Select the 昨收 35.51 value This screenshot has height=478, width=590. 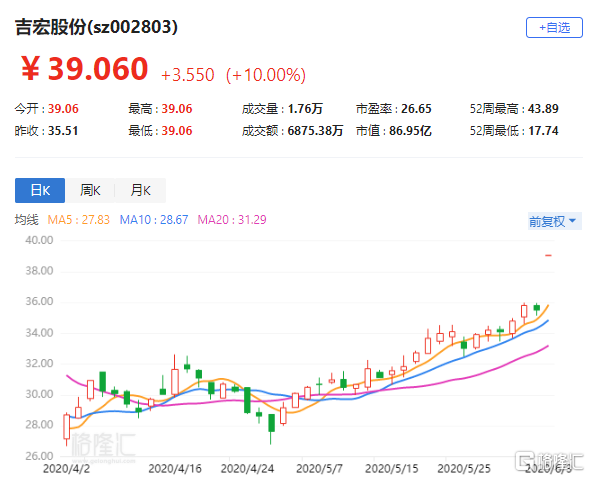pyautogui.click(x=63, y=131)
